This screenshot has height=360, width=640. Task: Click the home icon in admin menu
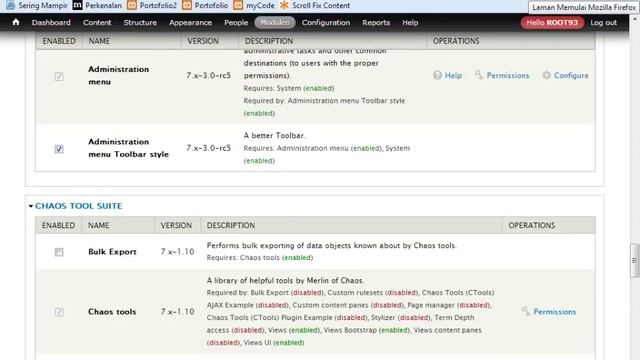pyautogui.click(x=16, y=22)
